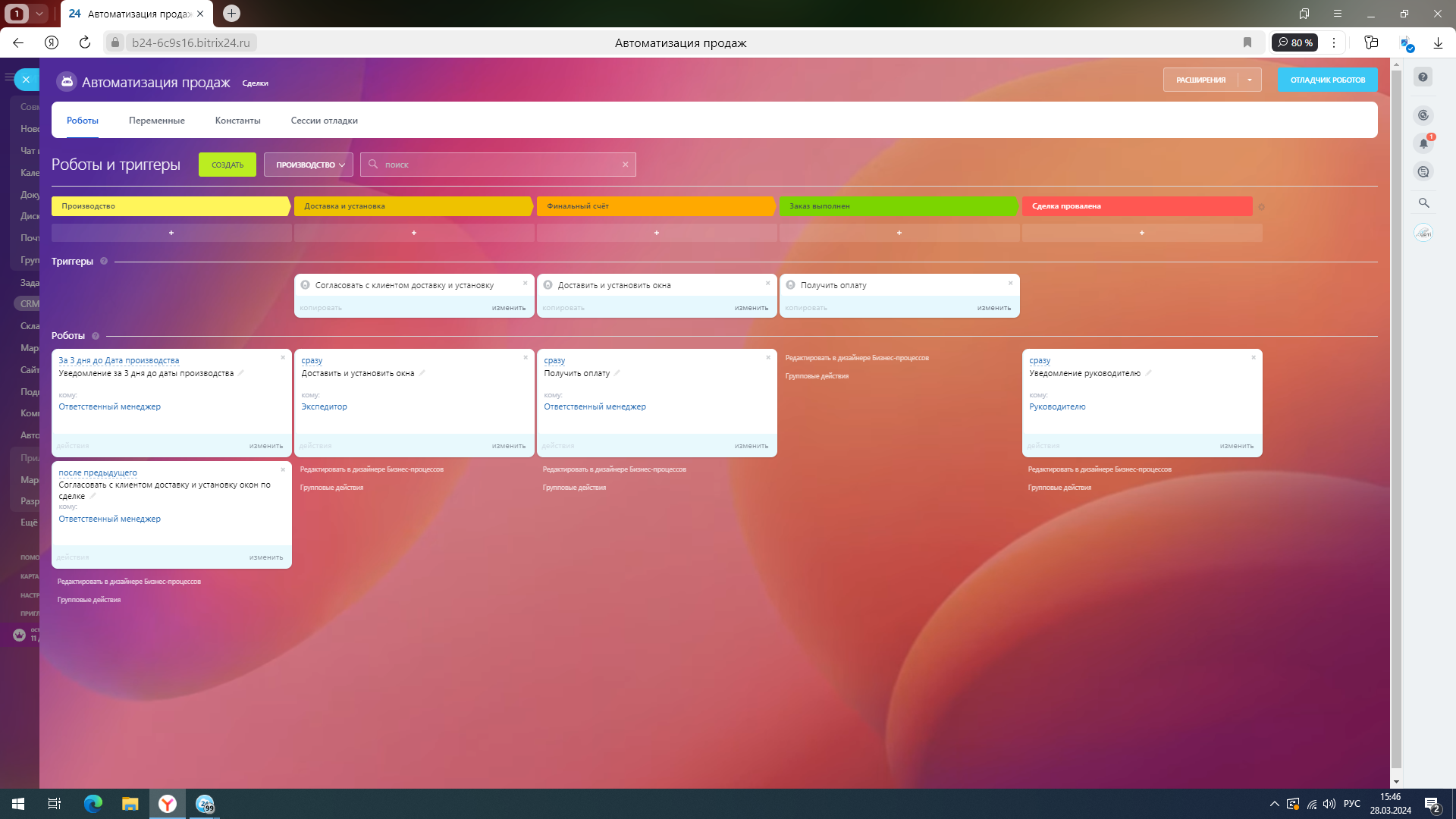Open the Сессии отладки tab
Image resolution: width=1456 pixels, height=819 pixels.
pyautogui.click(x=324, y=121)
